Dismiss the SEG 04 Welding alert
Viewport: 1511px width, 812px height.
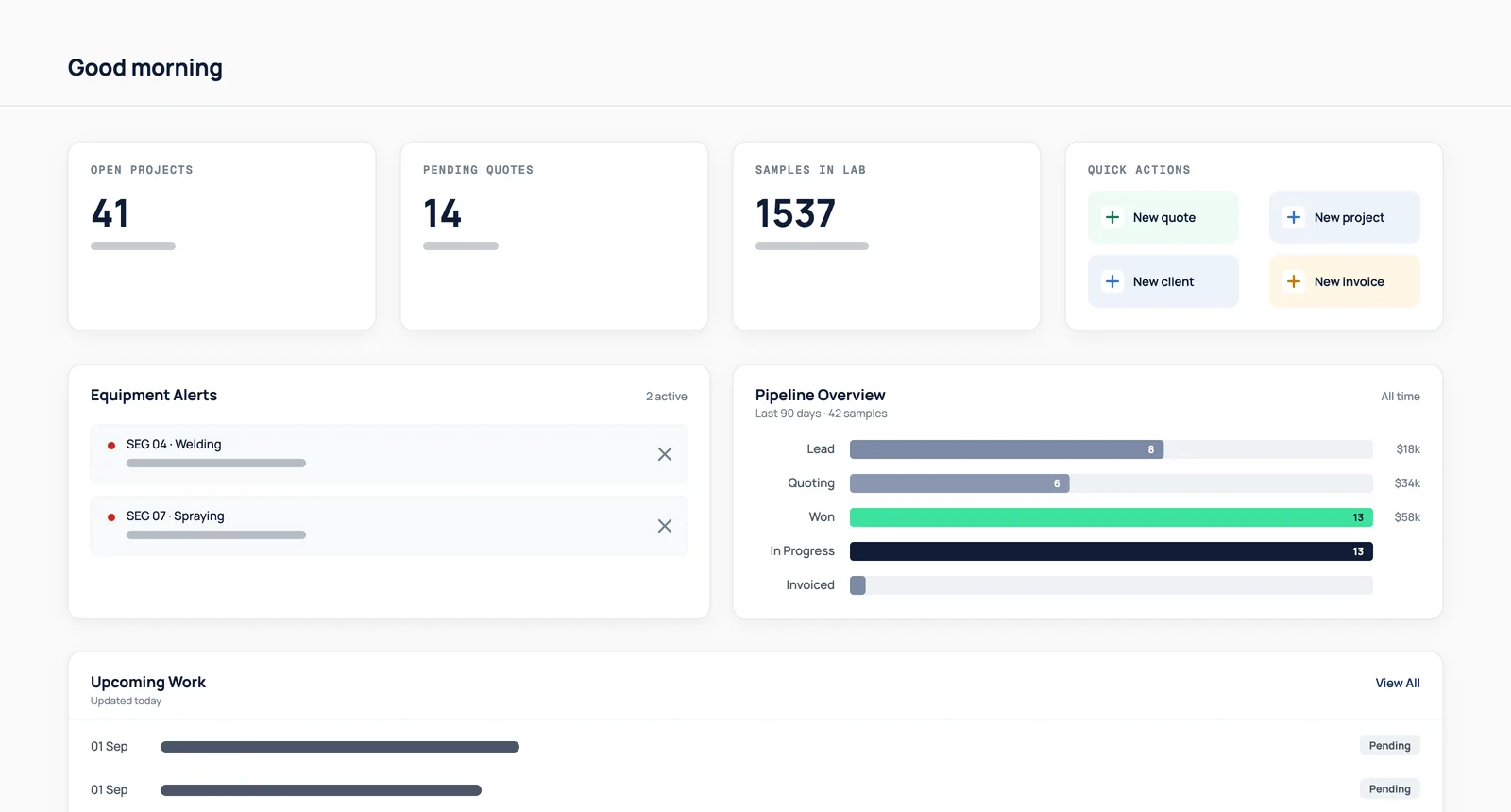pos(665,454)
